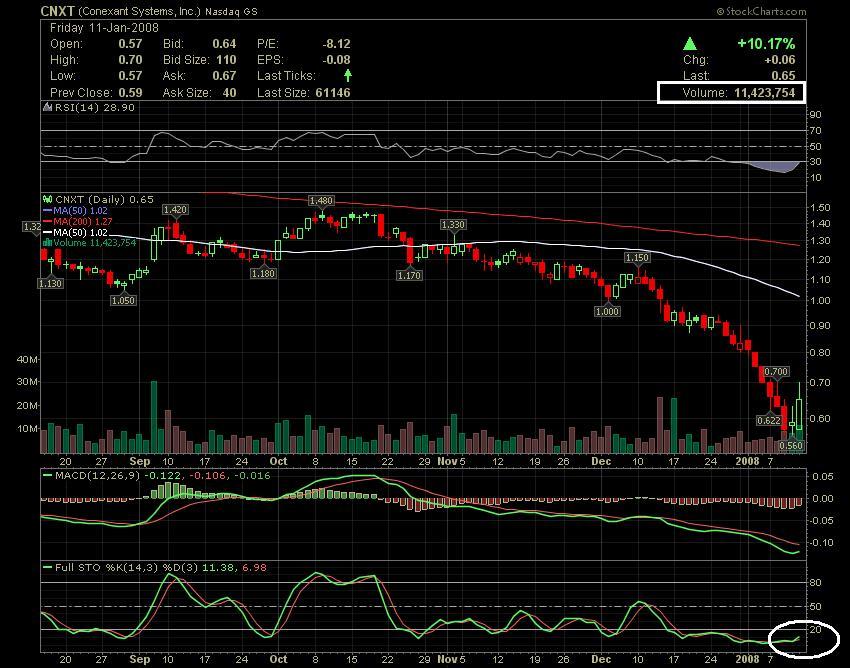The height and width of the screenshot is (668, 850).
Task: Click the Ask Size value 40
Action: pos(229,92)
